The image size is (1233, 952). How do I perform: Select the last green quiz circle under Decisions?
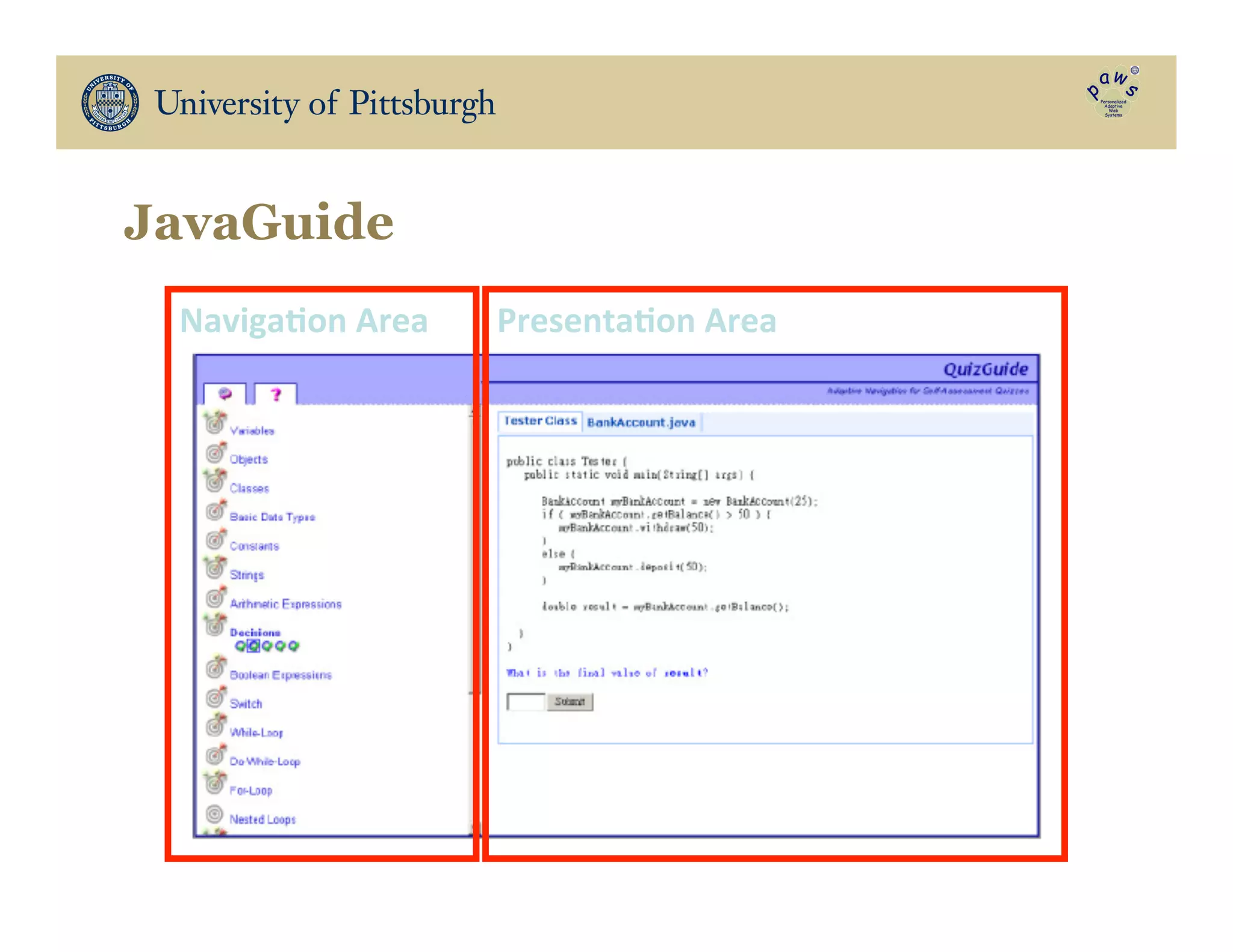coord(293,646)
